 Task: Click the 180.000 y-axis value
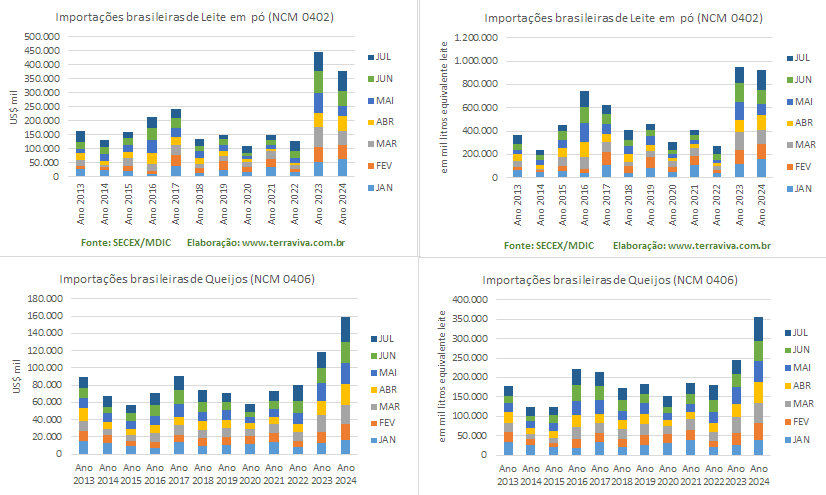(45, 299)
